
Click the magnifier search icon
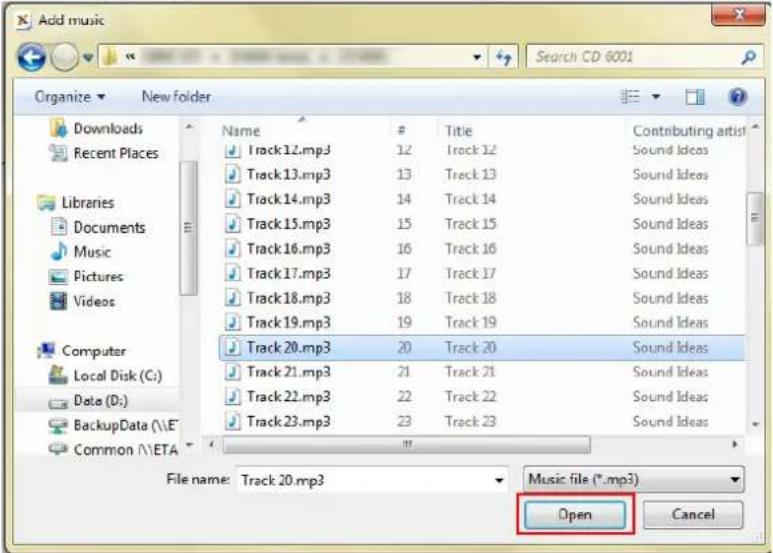pos(748,58)
